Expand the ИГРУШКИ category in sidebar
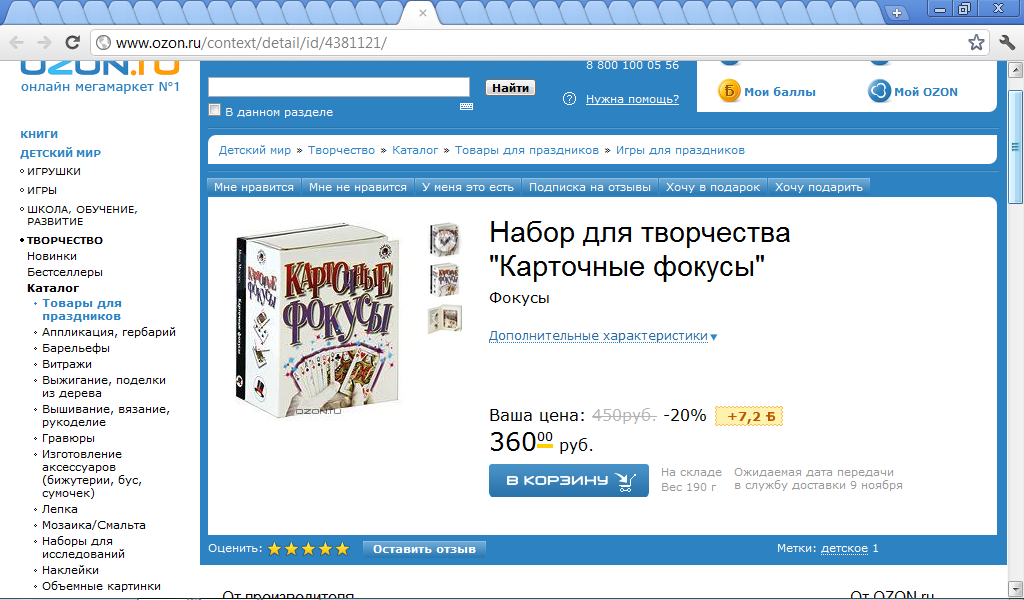The height and width of the screenshot is (600, 1024). pos(54,172)
